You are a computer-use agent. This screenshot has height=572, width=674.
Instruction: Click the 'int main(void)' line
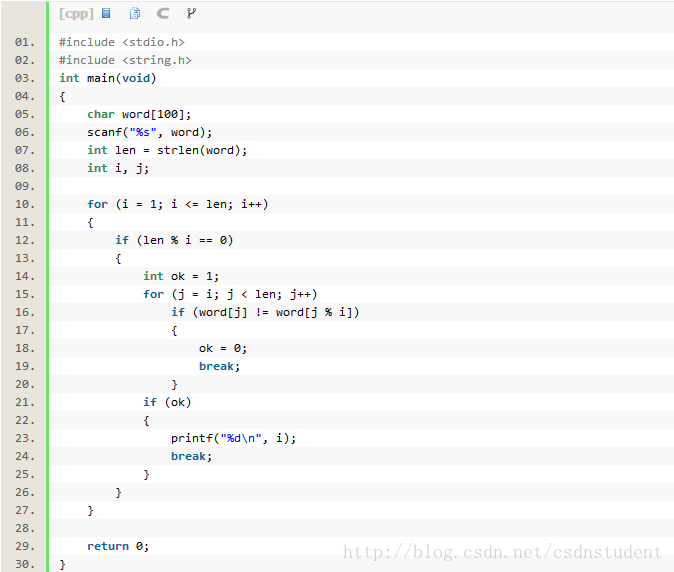click(x=107, y=78)
